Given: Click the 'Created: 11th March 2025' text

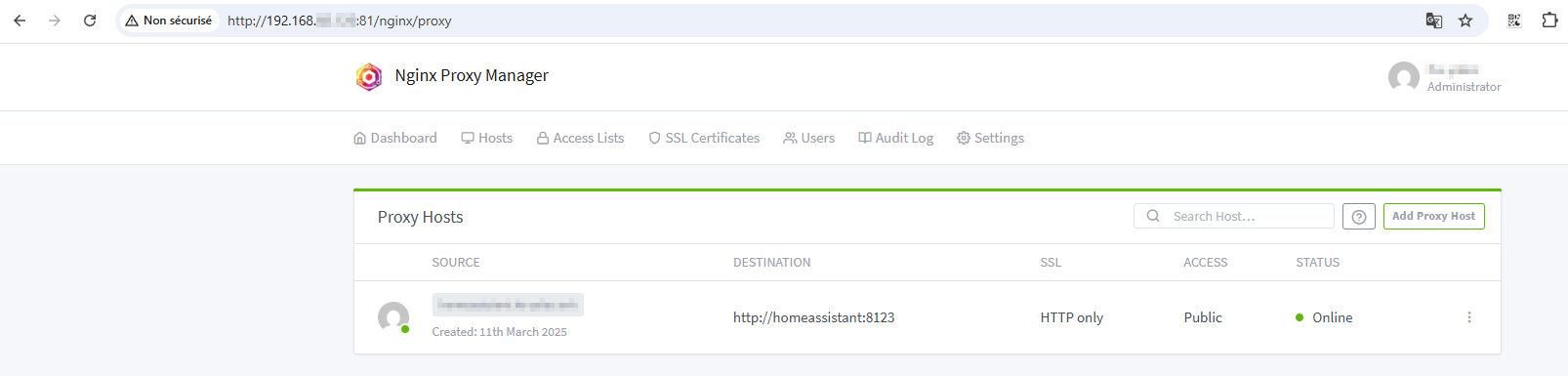Looking at the screenshot, I should pyautogui.click(x=500, y=332).
